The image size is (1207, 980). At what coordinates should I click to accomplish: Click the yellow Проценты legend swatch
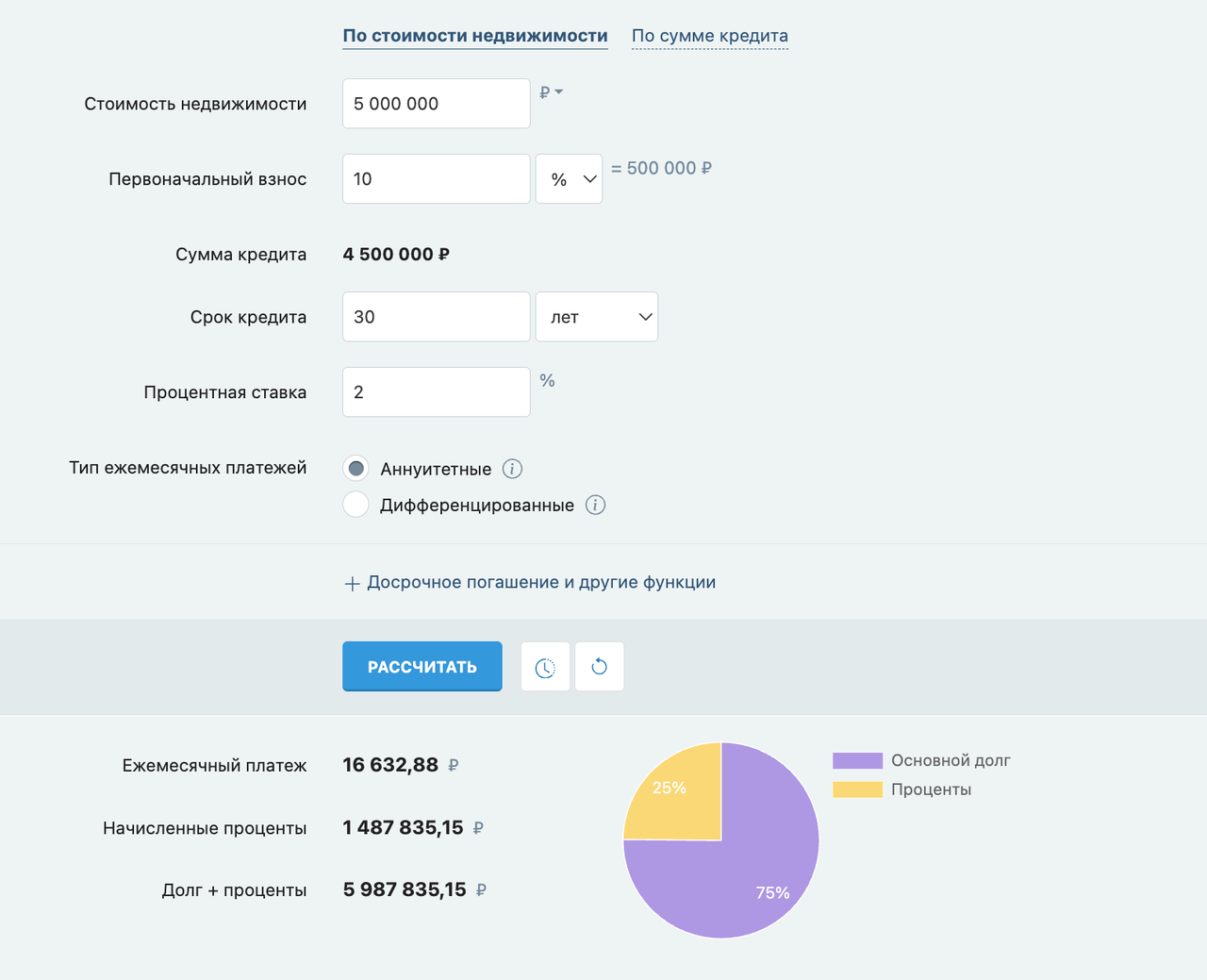pos(857,789)
